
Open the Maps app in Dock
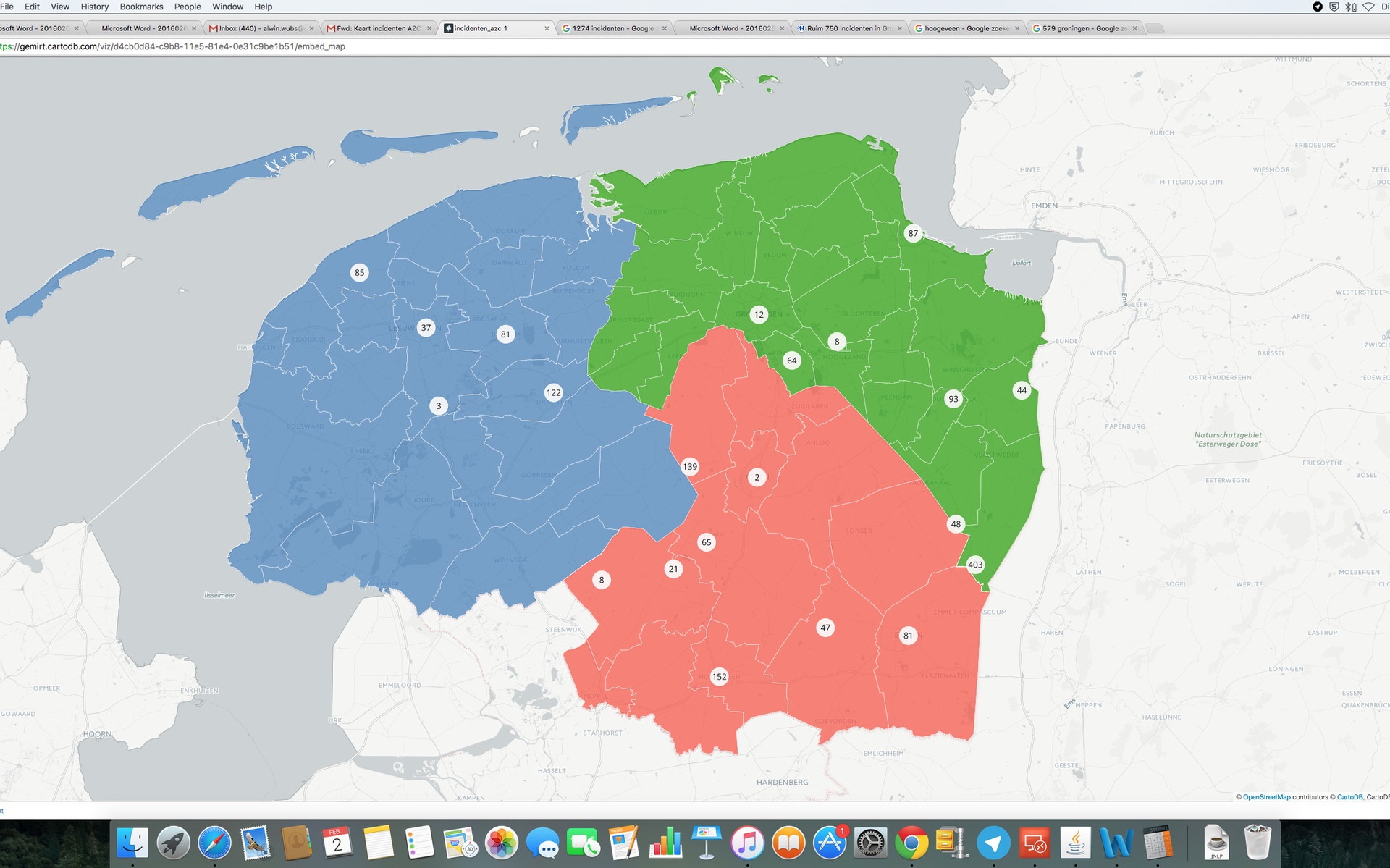pos(460,843)
